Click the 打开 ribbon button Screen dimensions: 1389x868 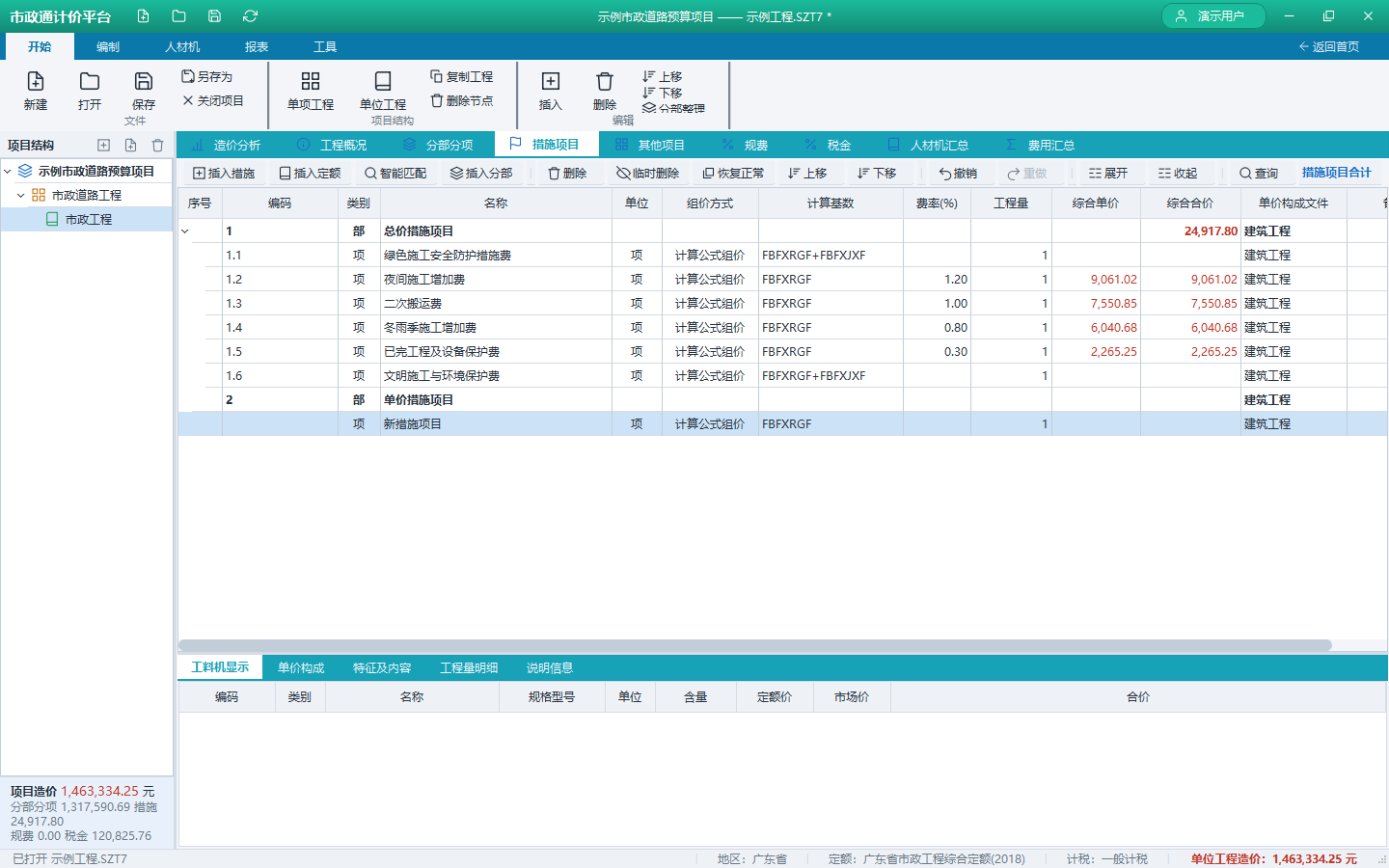tap(90, 91)
